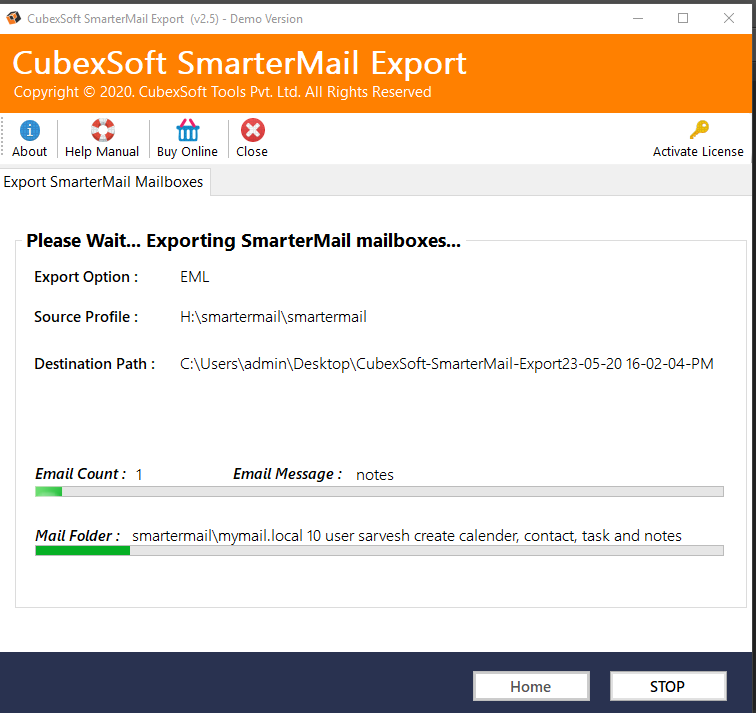
Task: Click the Mail Folder progress bar
Action: click(379, 550)
